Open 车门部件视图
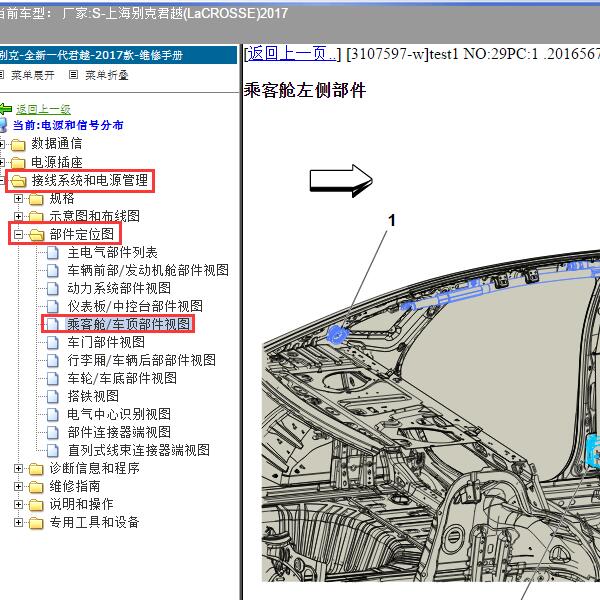This screenshot has height=600, width=600. pos(106,342)
